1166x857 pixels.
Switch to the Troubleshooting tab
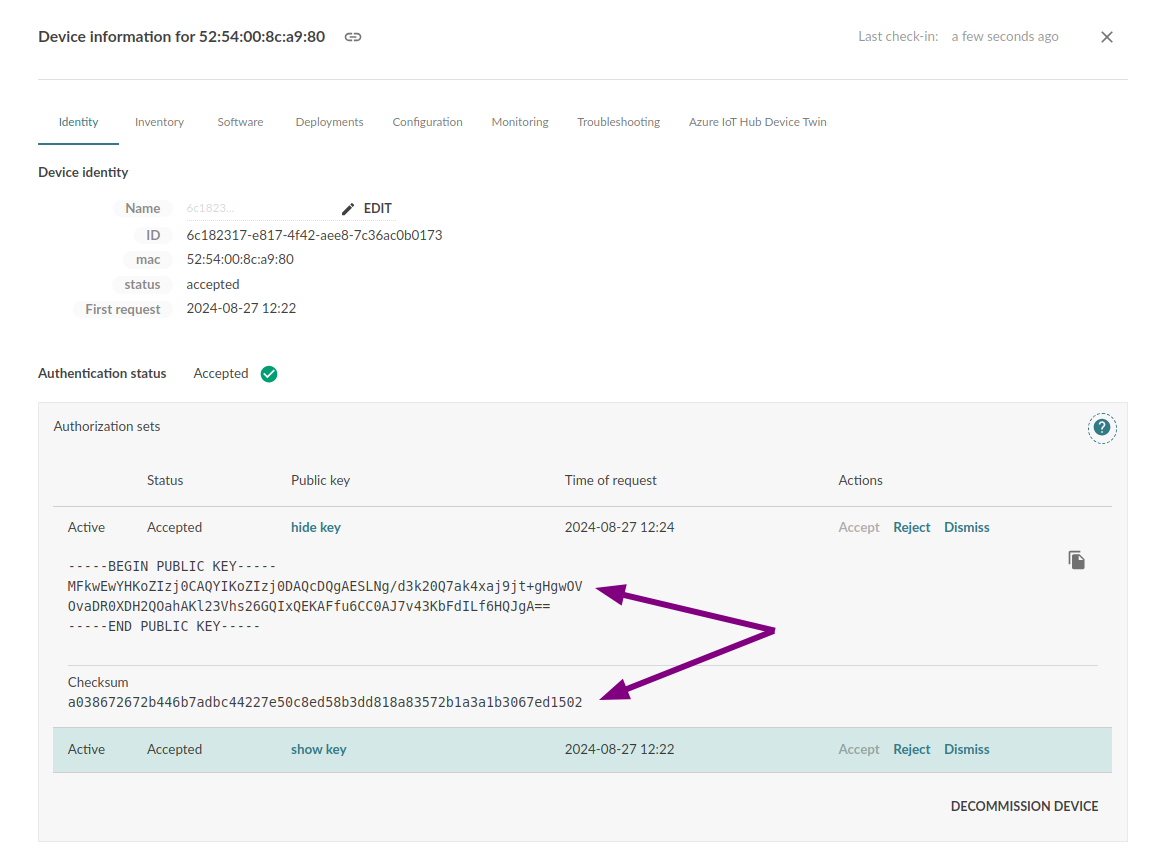[618, 122]
